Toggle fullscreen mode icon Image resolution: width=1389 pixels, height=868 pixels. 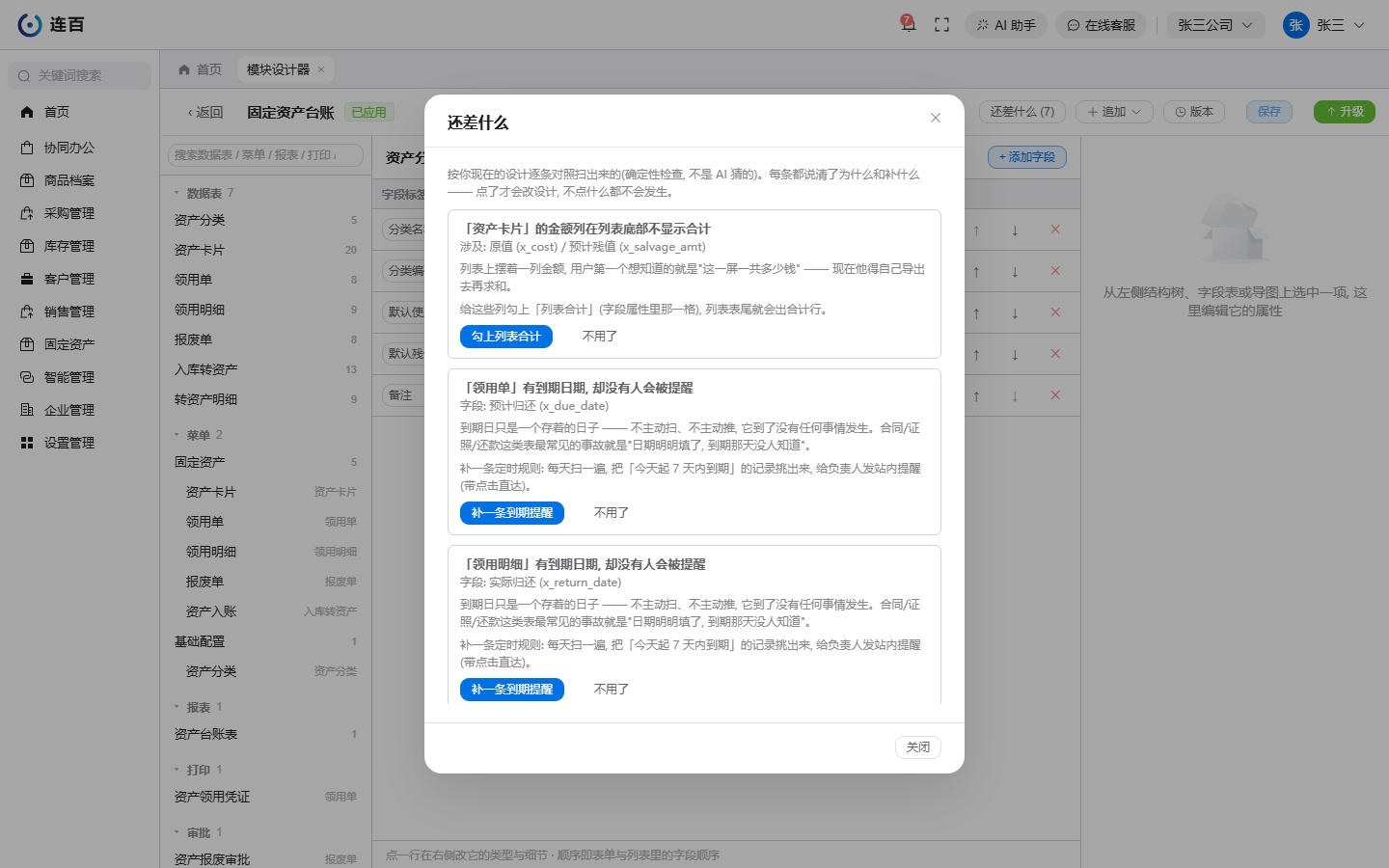click(x=942, y=25)
